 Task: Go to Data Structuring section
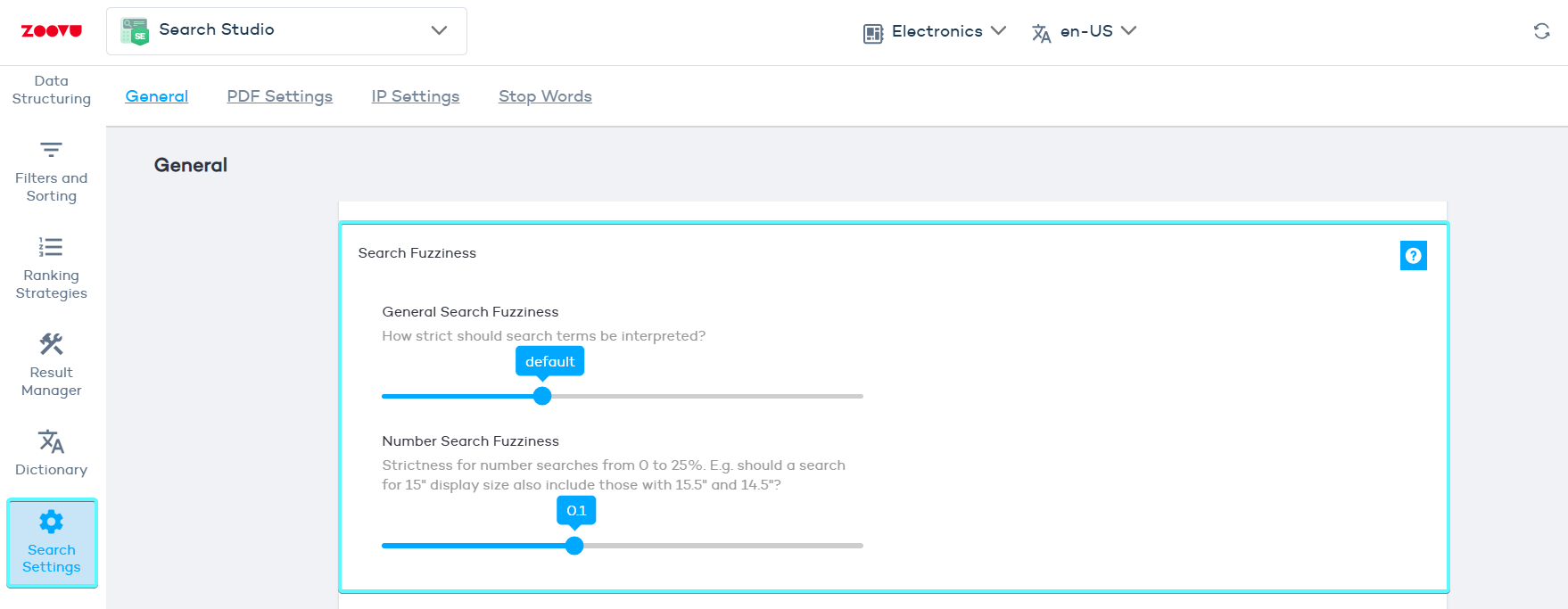[51, 90]
